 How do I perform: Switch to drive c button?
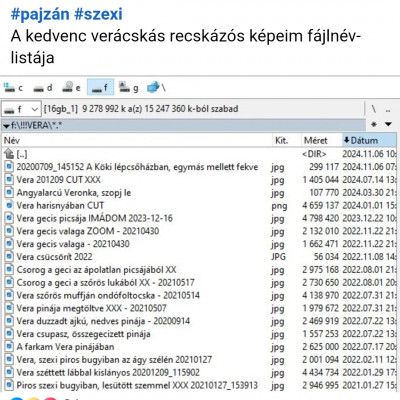pyautogui.click(x=13, y=88)
